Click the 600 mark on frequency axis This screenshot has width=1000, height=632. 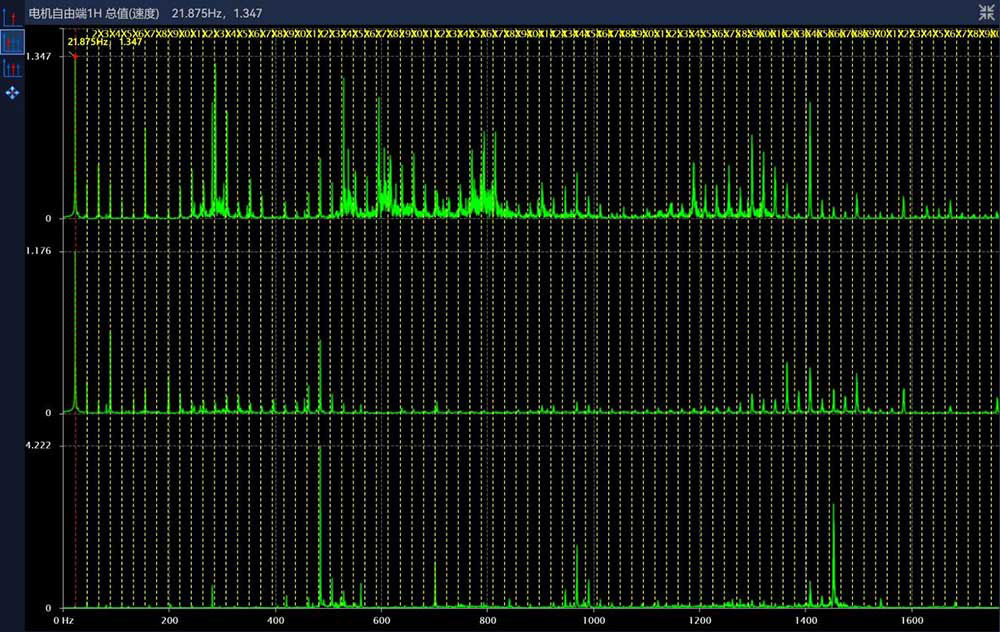tap(381, 621)
